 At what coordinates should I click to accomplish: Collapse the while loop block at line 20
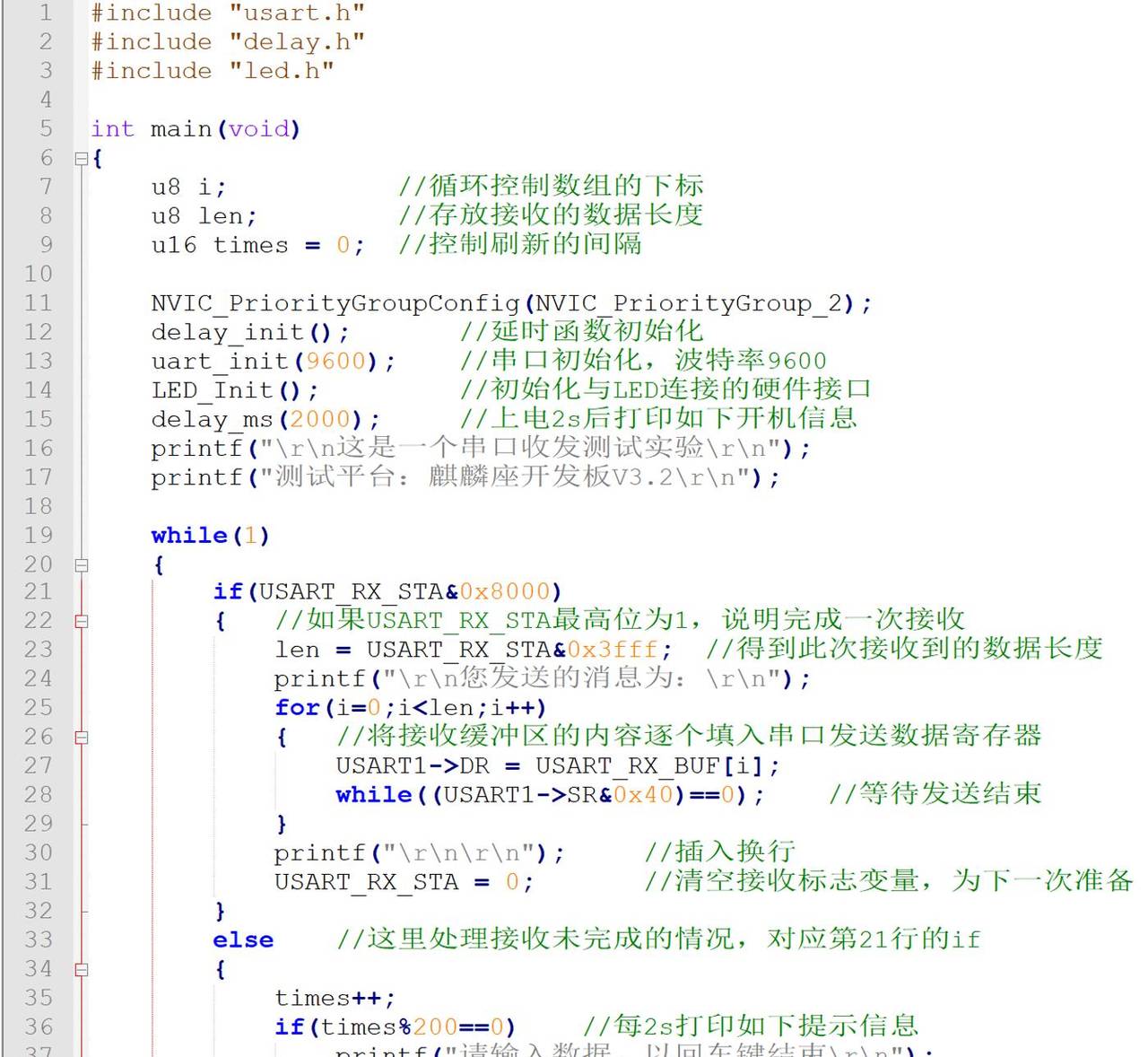(82, 563)
